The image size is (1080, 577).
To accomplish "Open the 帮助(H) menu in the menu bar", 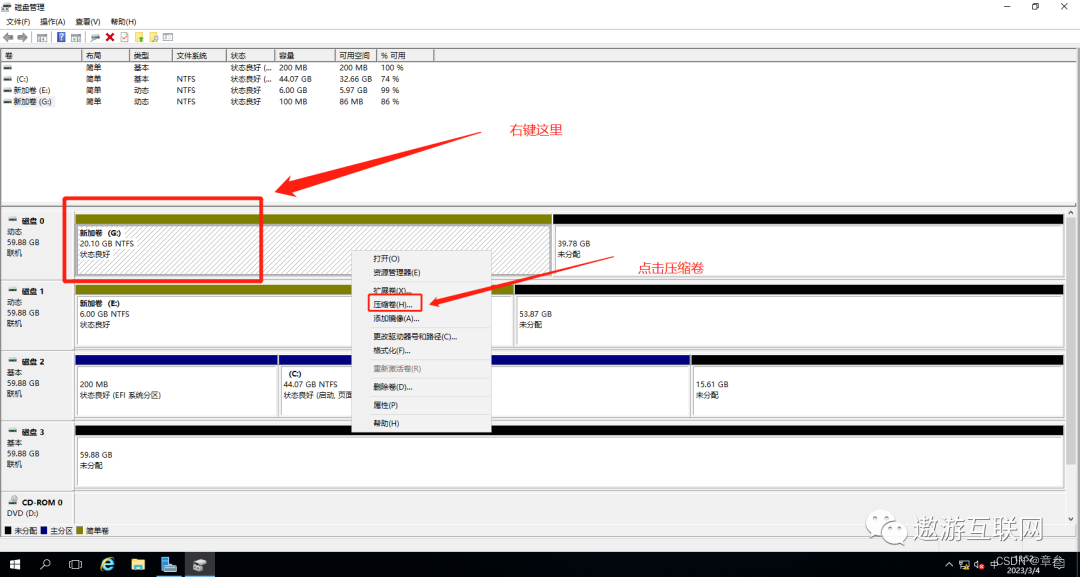I will pyautogui.click(x=123, y=22).
